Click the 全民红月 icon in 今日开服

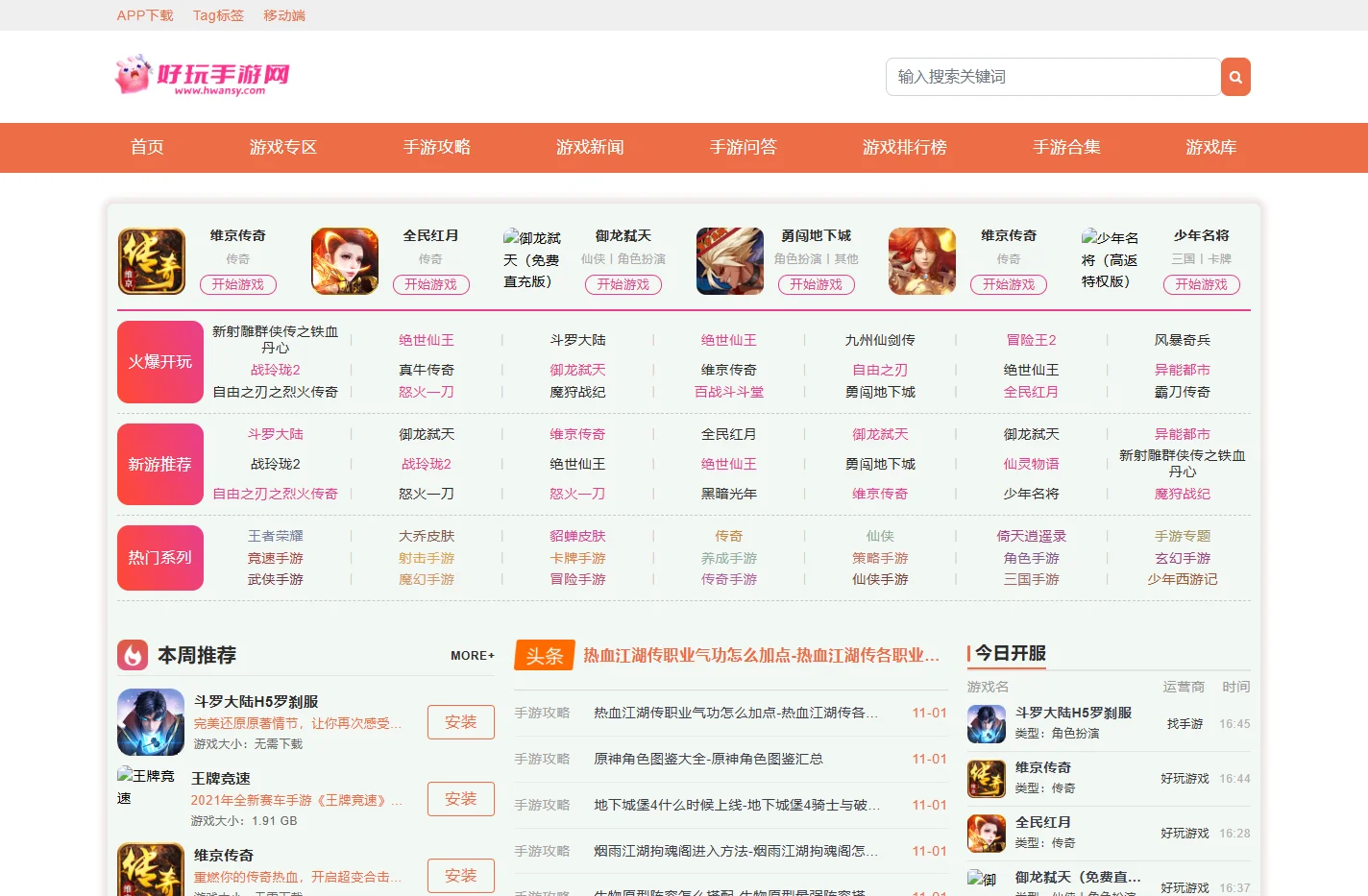987,834
